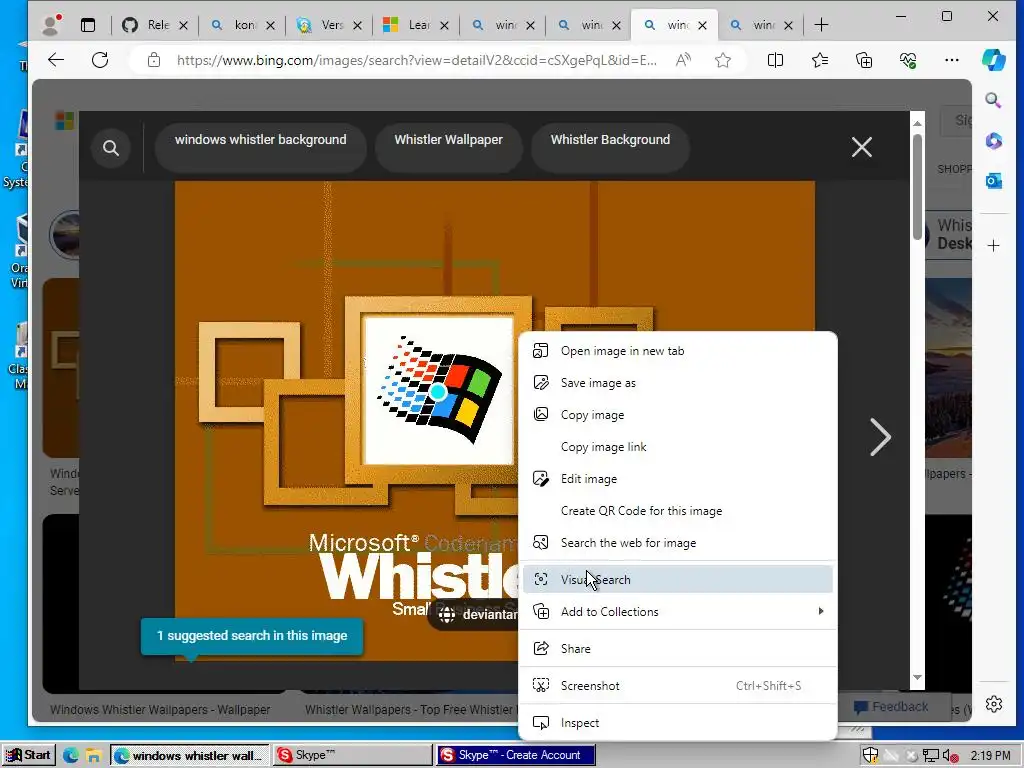Click scrollbar up arrow in image viewer
1024x768 pixels.
coord(917,122)
